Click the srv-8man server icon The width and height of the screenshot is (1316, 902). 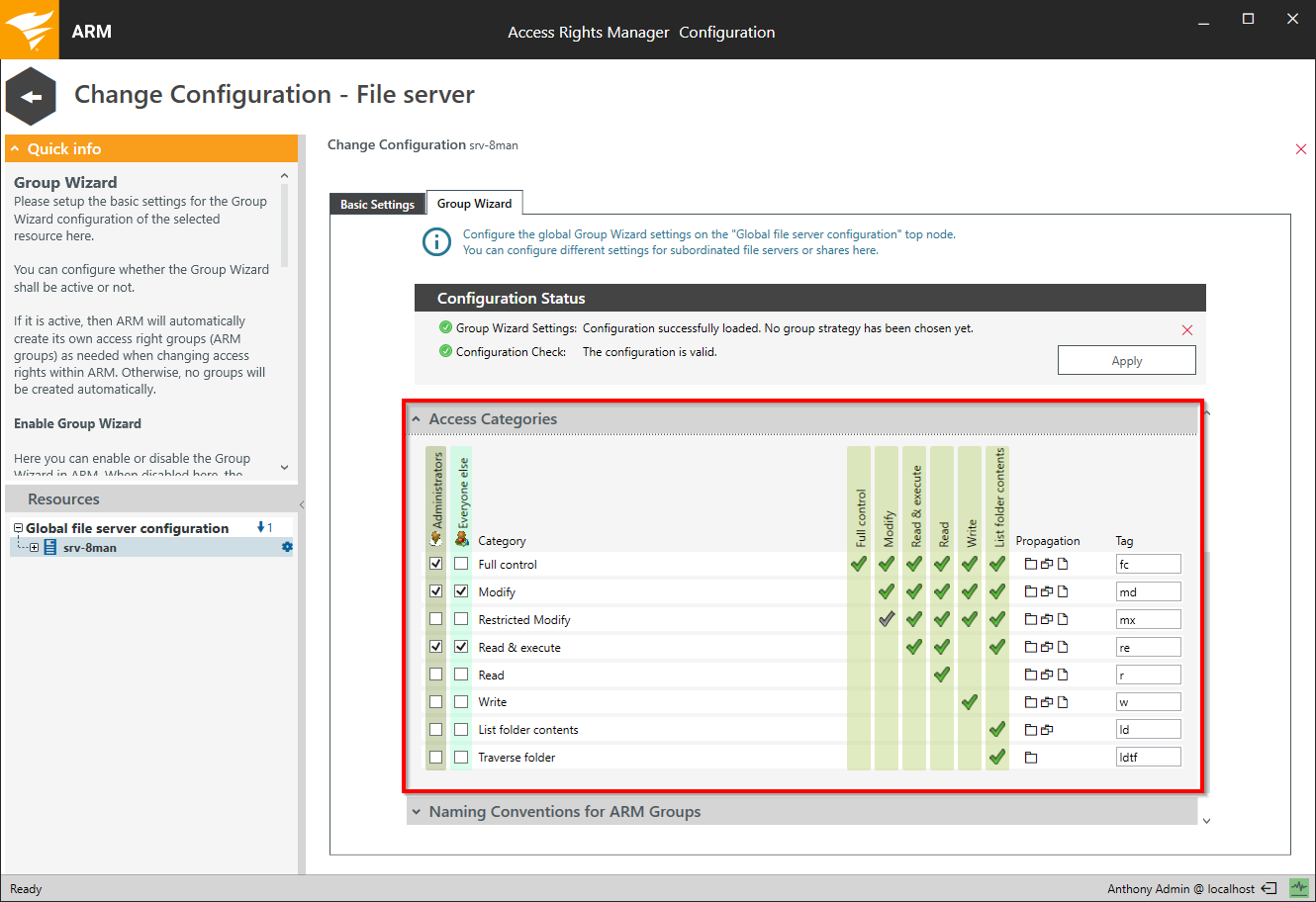click(x=49, y=547)
